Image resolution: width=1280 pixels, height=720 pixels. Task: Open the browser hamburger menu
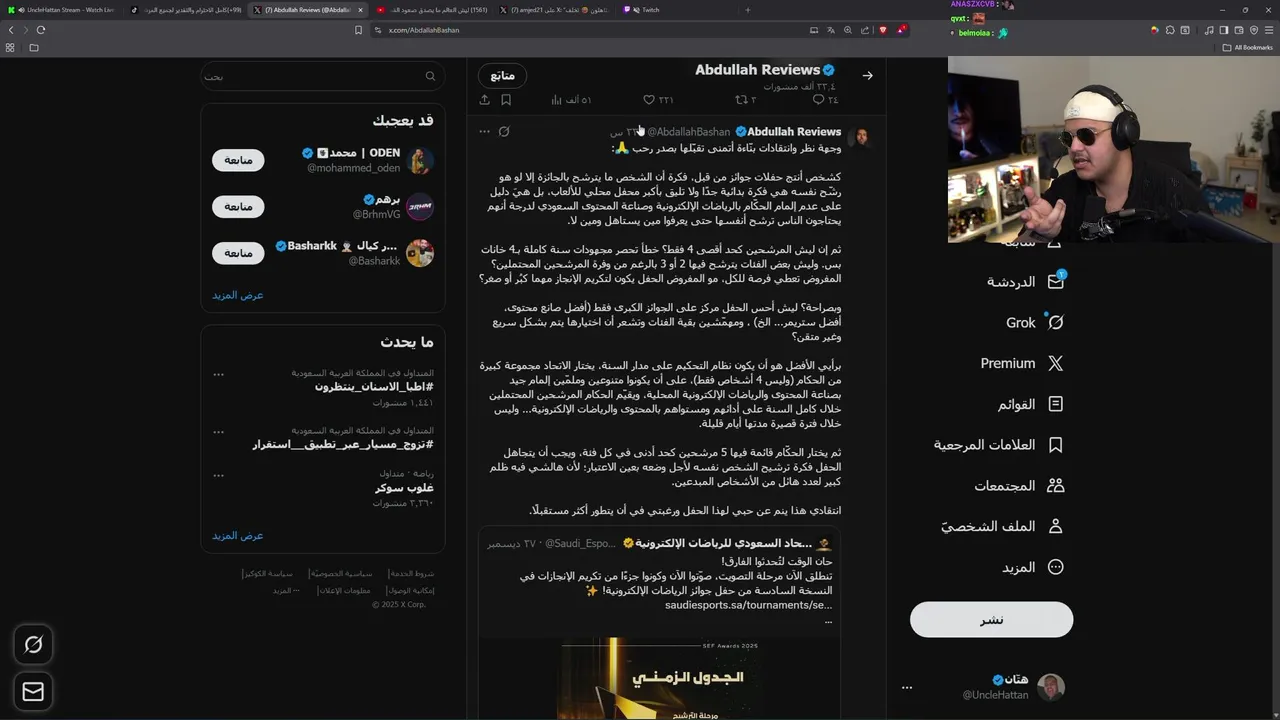(x=1270, y=30)
